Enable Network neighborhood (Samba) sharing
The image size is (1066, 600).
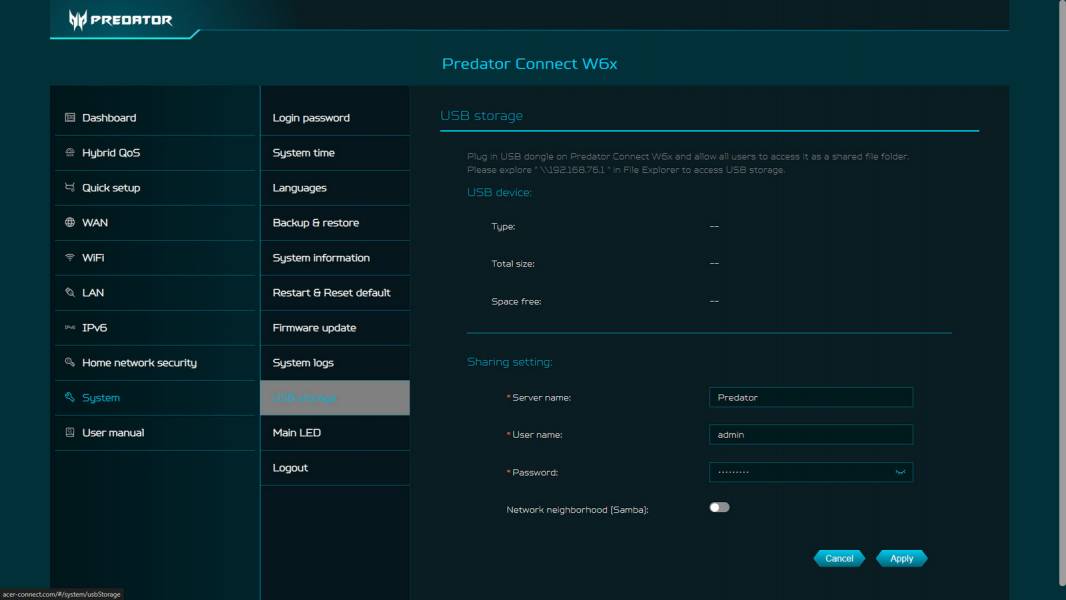(x=718, y=507)
